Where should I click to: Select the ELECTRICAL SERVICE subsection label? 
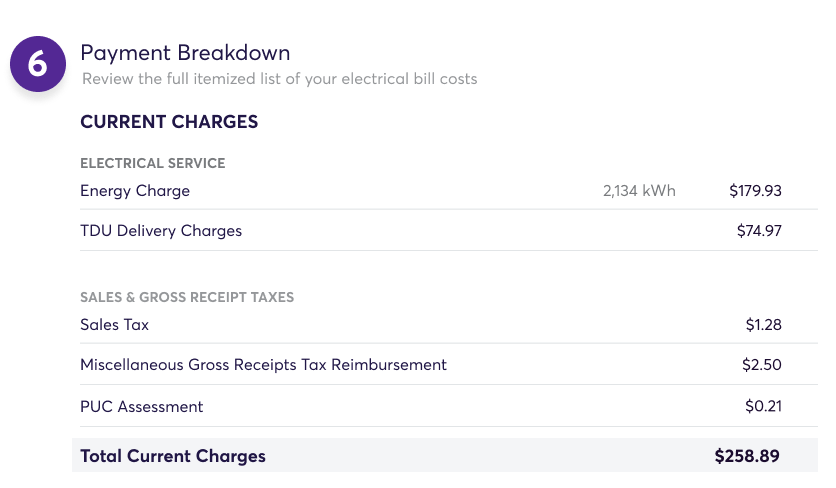(152, 163)
